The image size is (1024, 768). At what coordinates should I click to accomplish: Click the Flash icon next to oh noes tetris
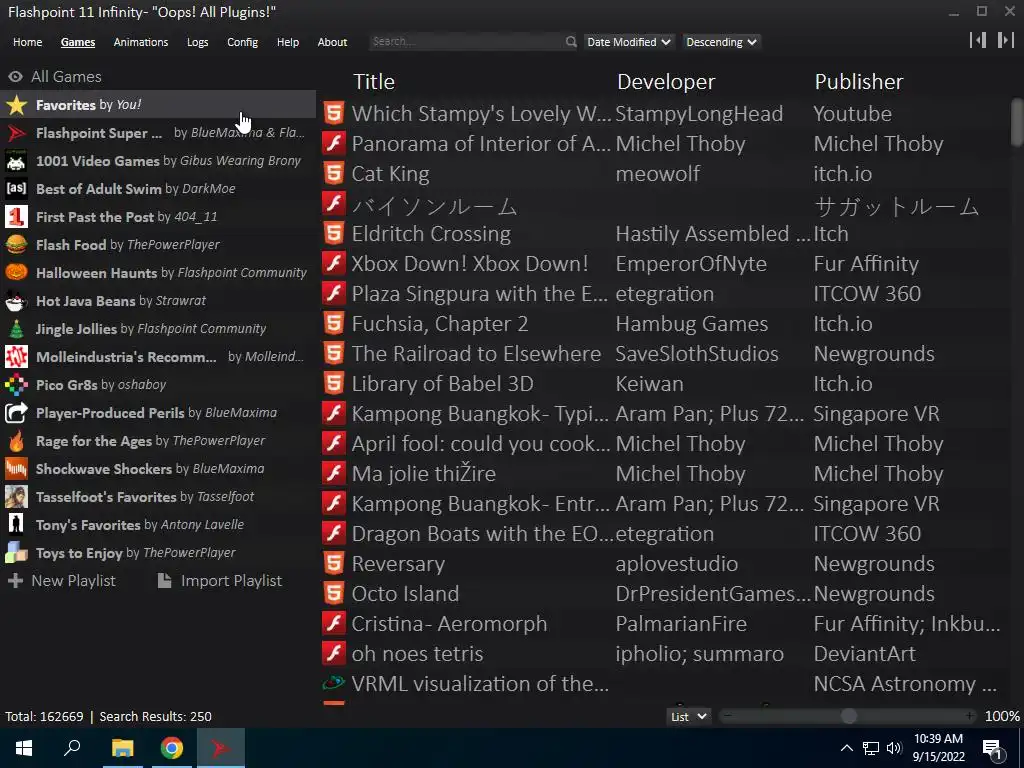click(x=334, y=653)
